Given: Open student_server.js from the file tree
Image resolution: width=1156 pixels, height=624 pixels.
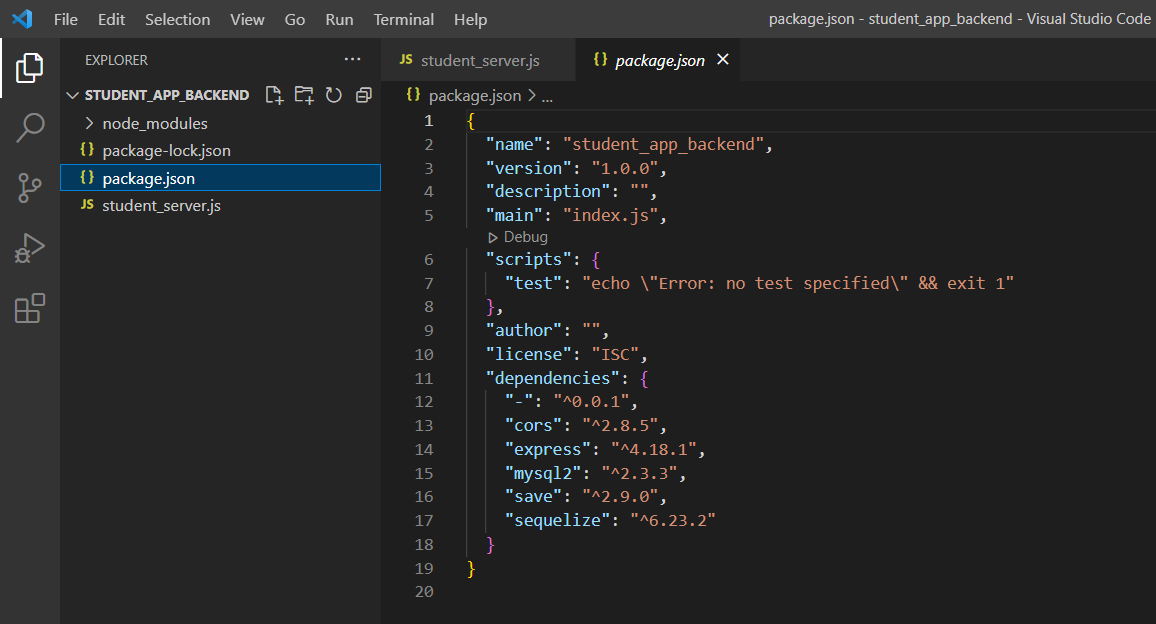Looking at the screenshot, I should pyautogui.click(x=161, y=205).
